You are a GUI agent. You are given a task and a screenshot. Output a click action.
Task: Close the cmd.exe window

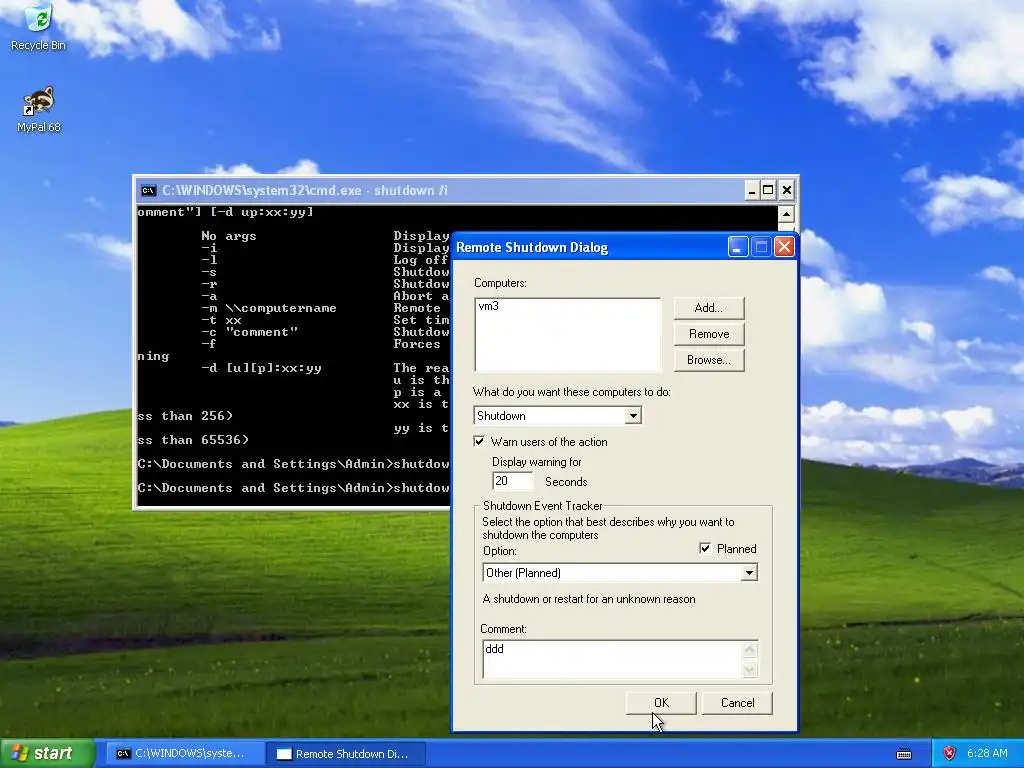(787, 190)
